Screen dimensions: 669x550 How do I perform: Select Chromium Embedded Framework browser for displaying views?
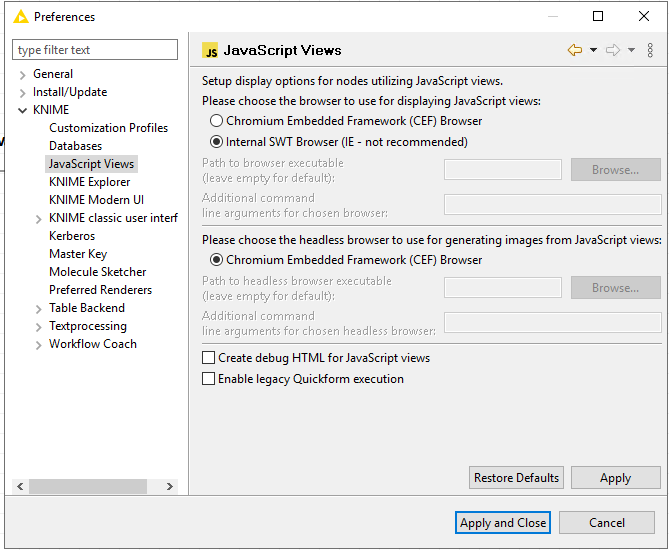click(216, 121)
